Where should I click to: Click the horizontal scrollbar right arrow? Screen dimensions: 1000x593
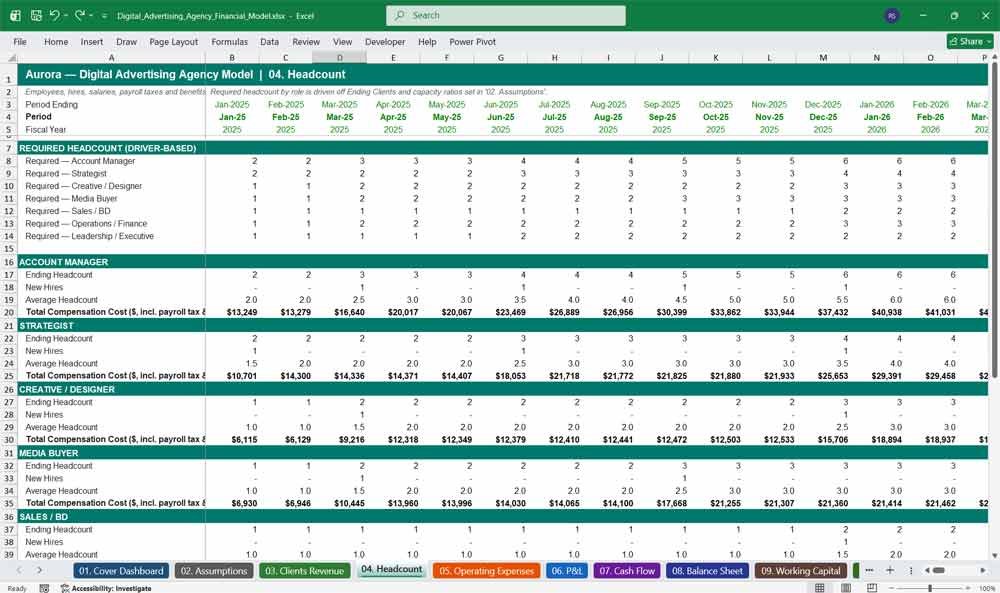pos(983,570)
